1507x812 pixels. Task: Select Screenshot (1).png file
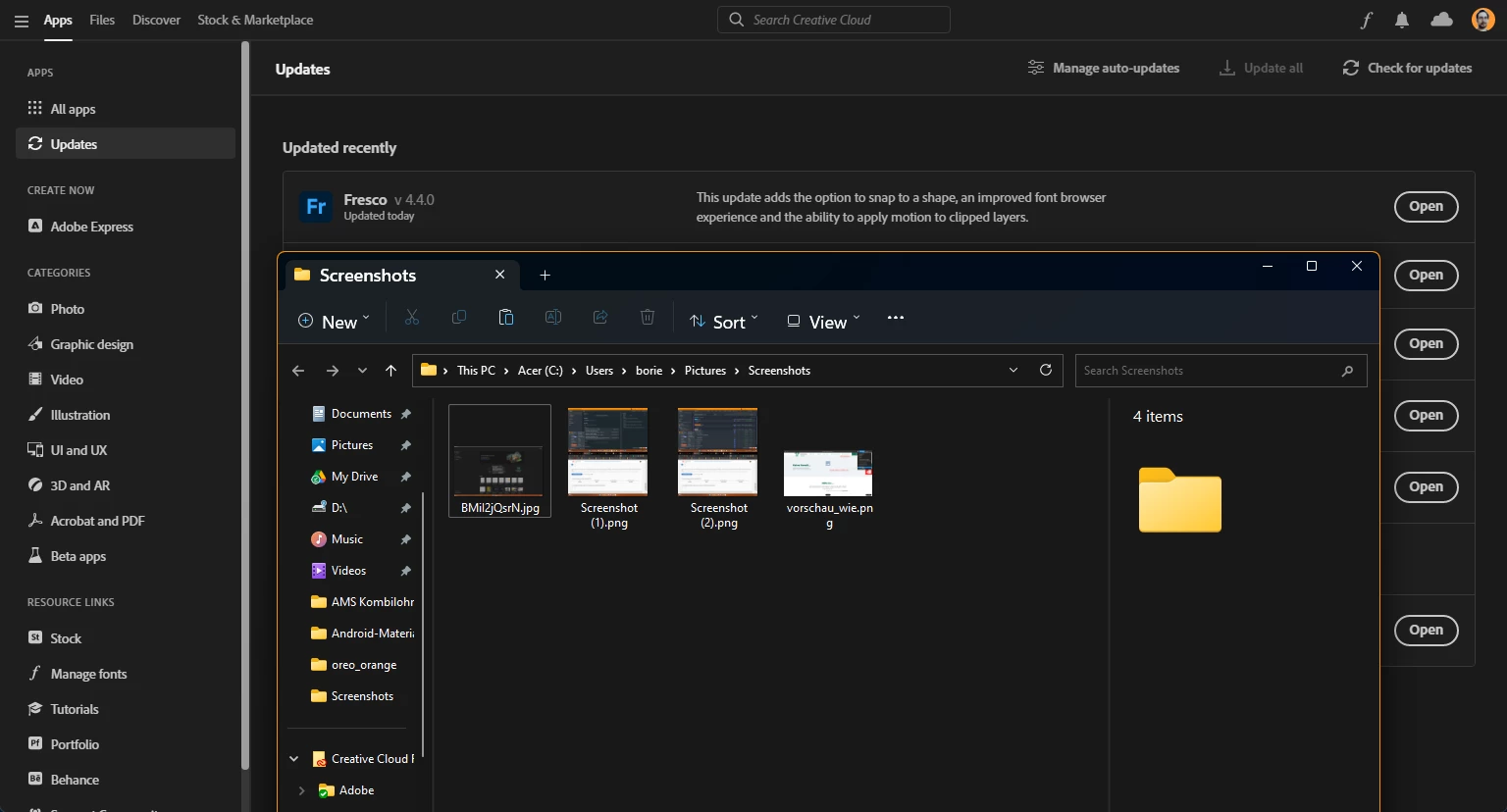pos(608,469)
